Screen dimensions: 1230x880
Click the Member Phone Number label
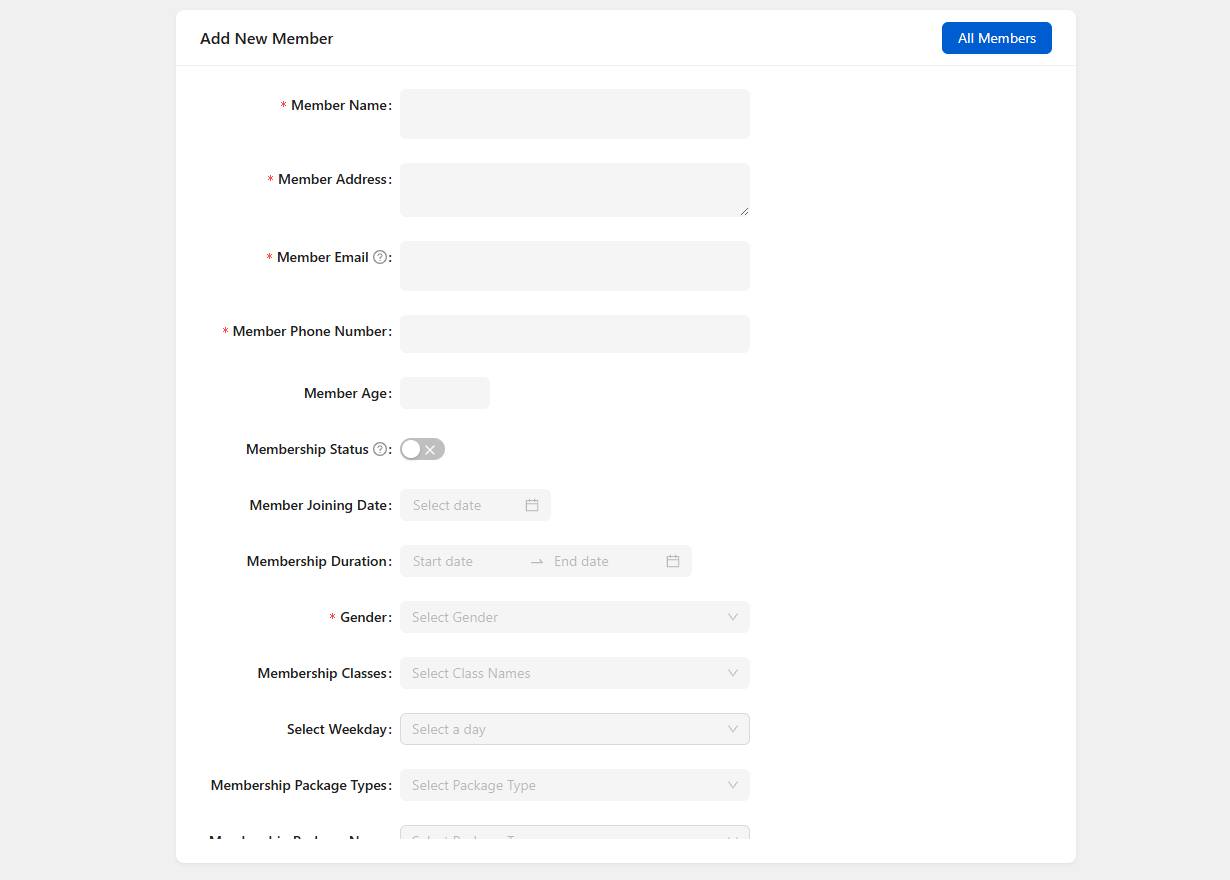[x=310, y=331]
